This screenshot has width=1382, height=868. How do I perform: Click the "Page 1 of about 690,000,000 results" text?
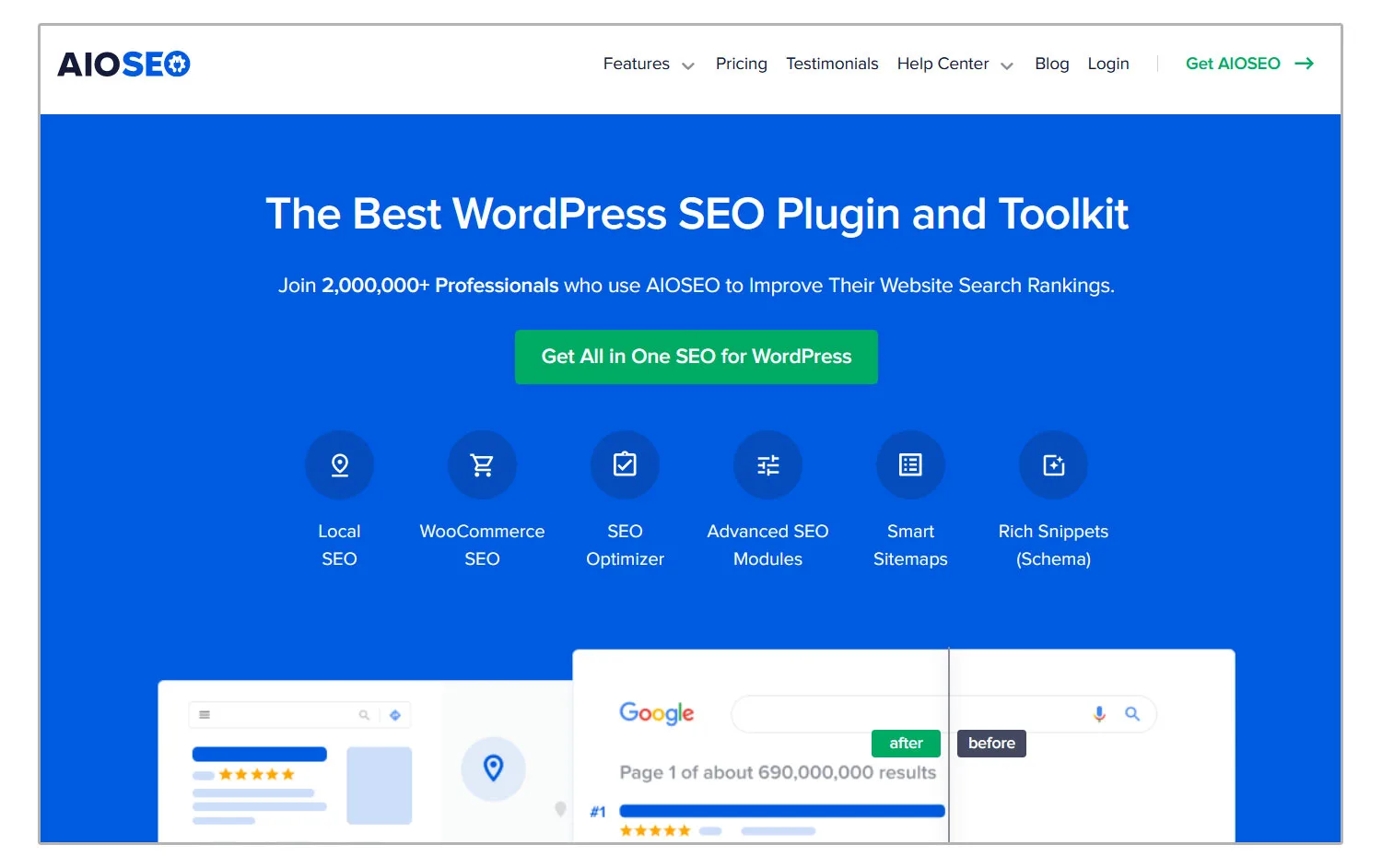click(x=778, y=773)
